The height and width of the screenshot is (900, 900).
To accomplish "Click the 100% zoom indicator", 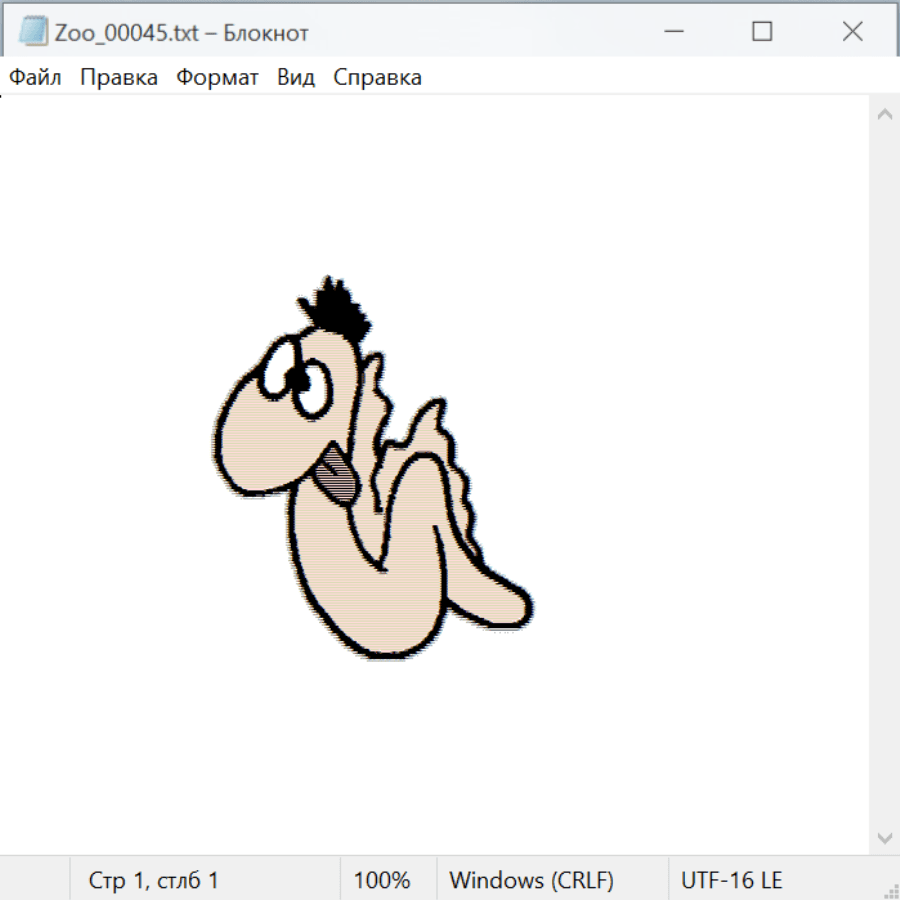I will [x=382, y=881].
